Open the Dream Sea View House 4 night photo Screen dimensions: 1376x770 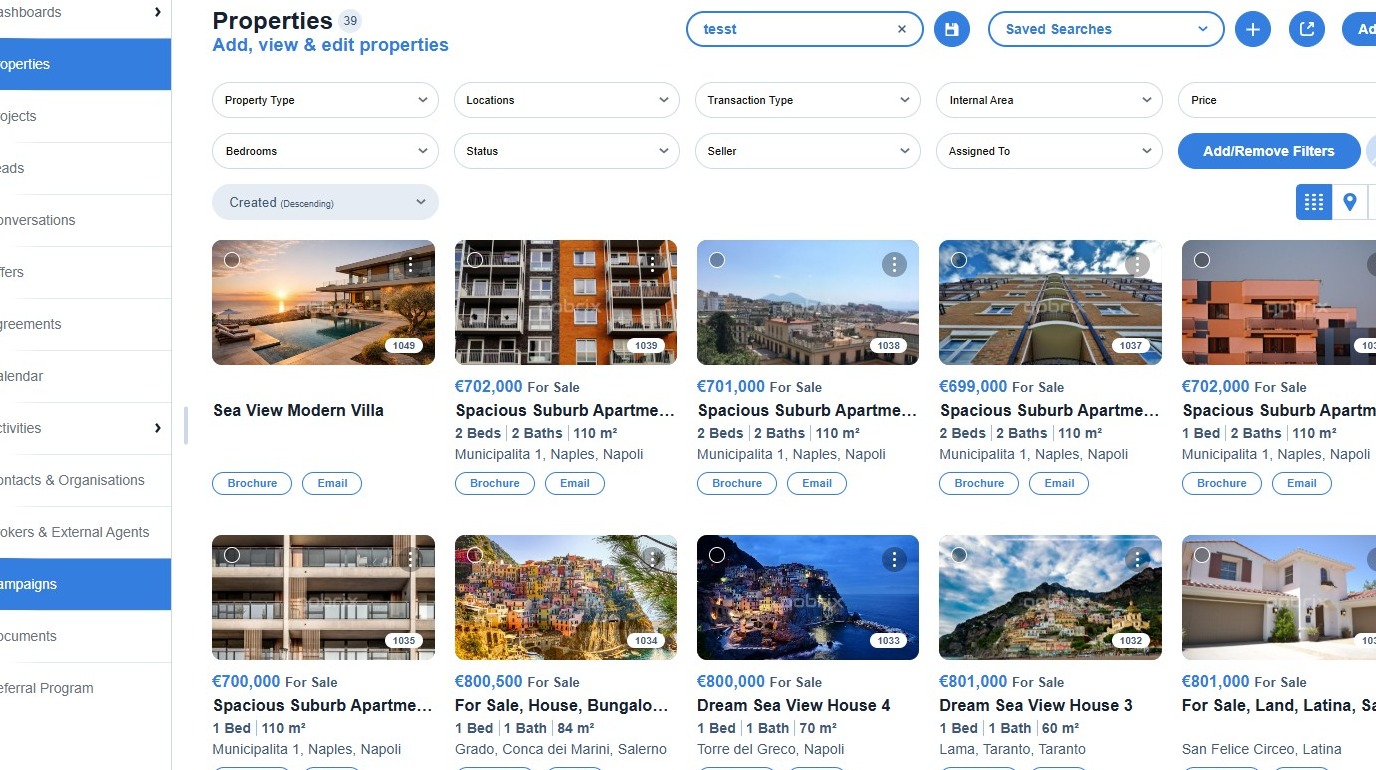808,597
